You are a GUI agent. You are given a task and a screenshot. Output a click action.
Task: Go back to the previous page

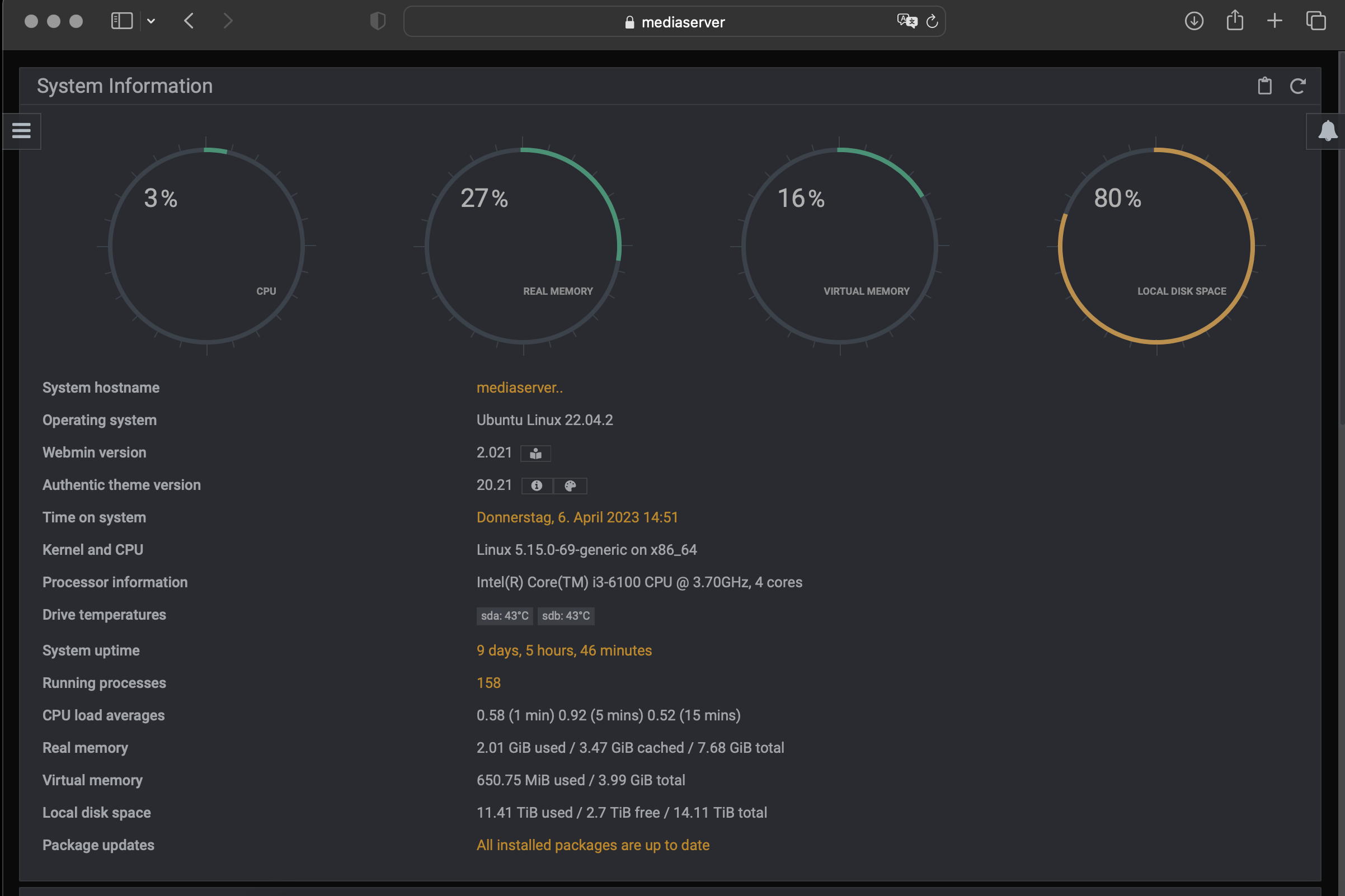point(189,22)
